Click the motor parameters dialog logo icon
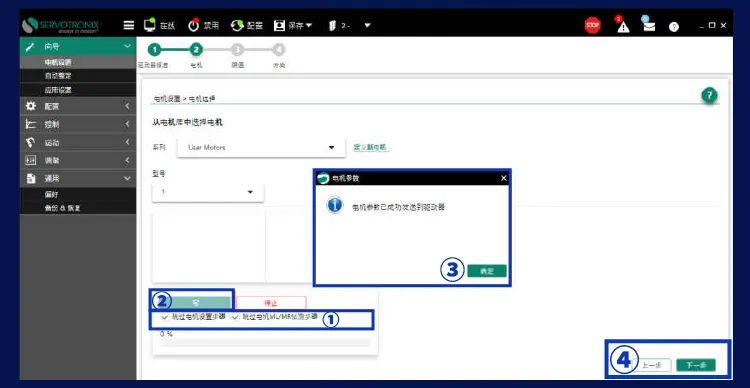 tap(323, 178)
